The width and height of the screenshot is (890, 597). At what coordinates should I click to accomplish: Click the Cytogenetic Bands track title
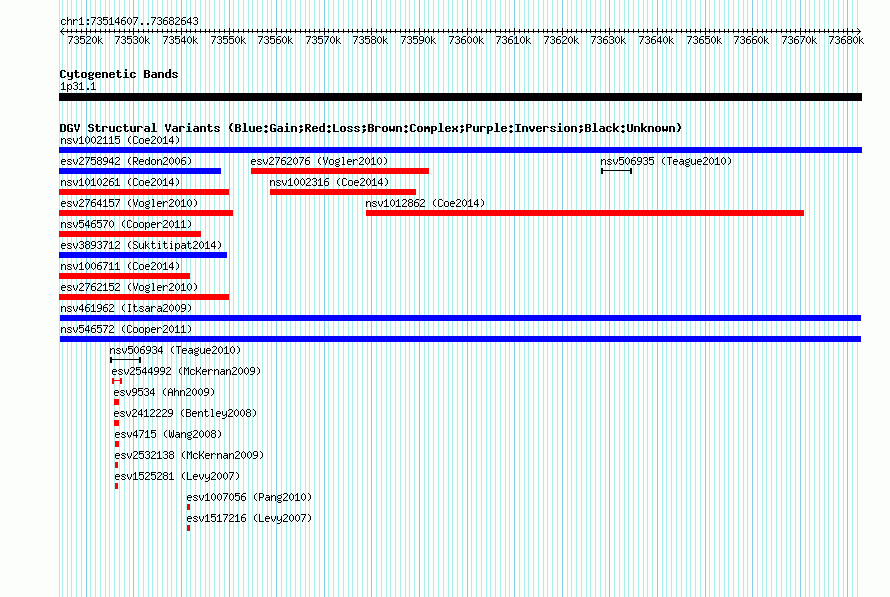point(119,74)
